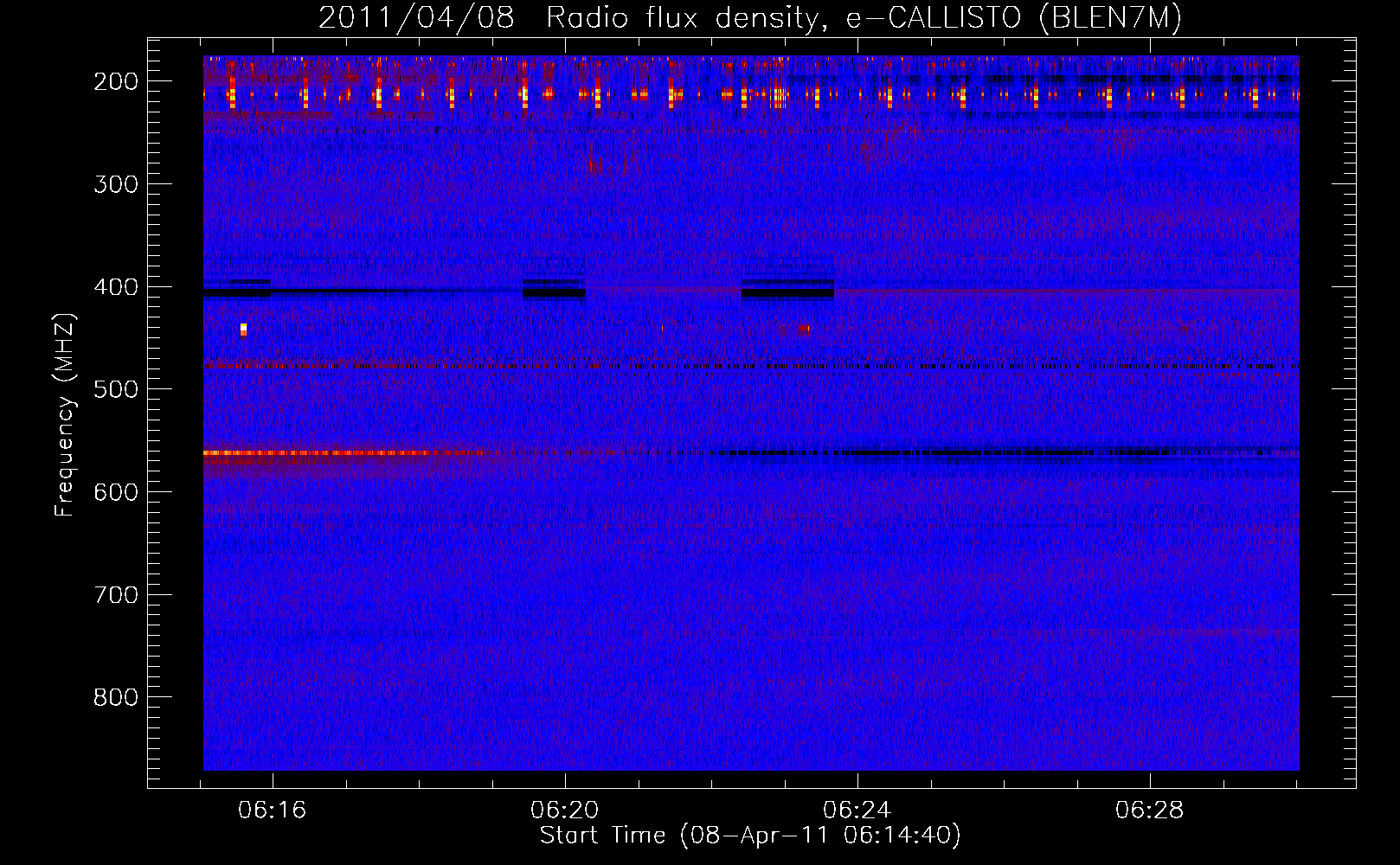Click the 06:16 time tick label

[273, 811]
